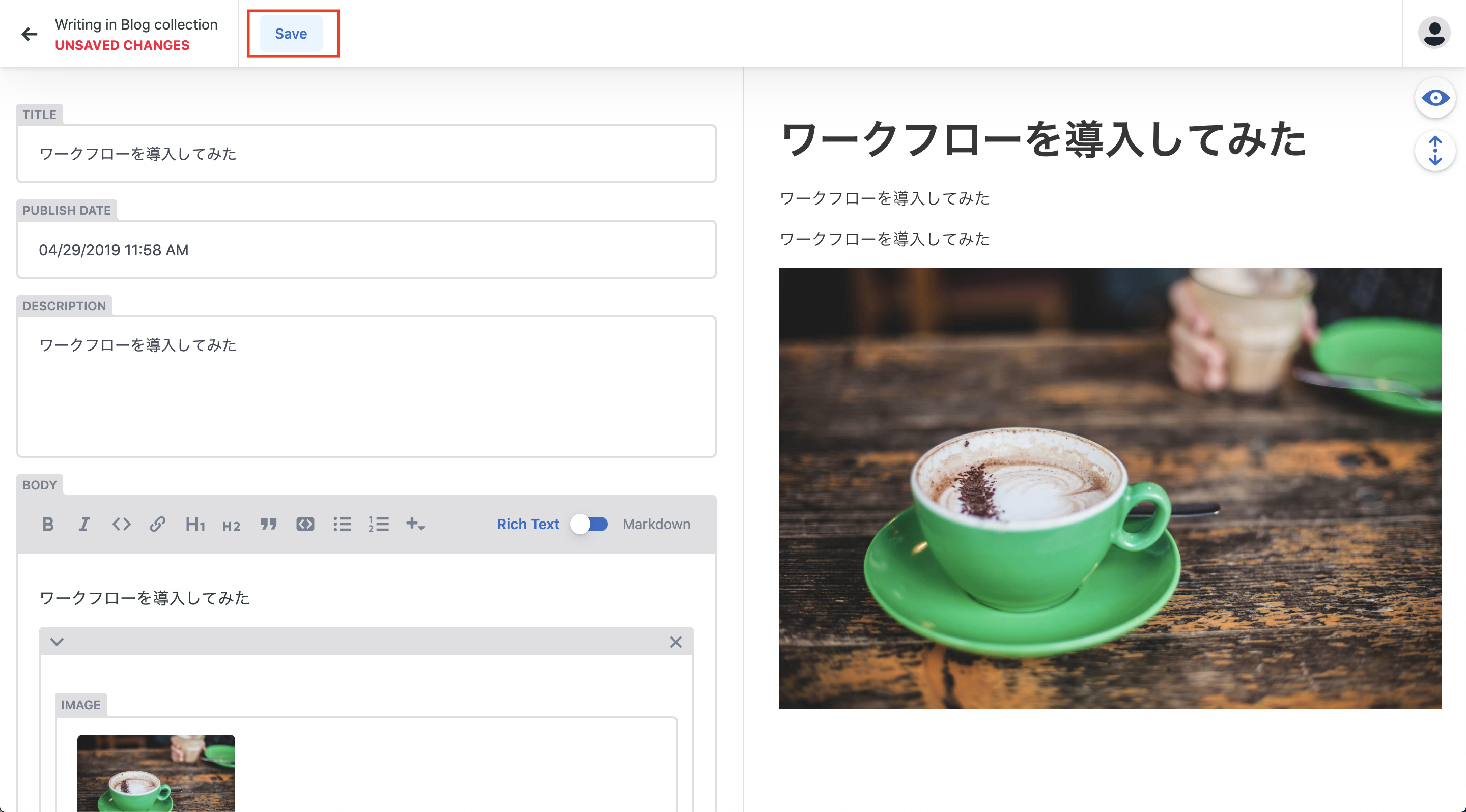Create a bulleted list in the body

coord(342,524)
